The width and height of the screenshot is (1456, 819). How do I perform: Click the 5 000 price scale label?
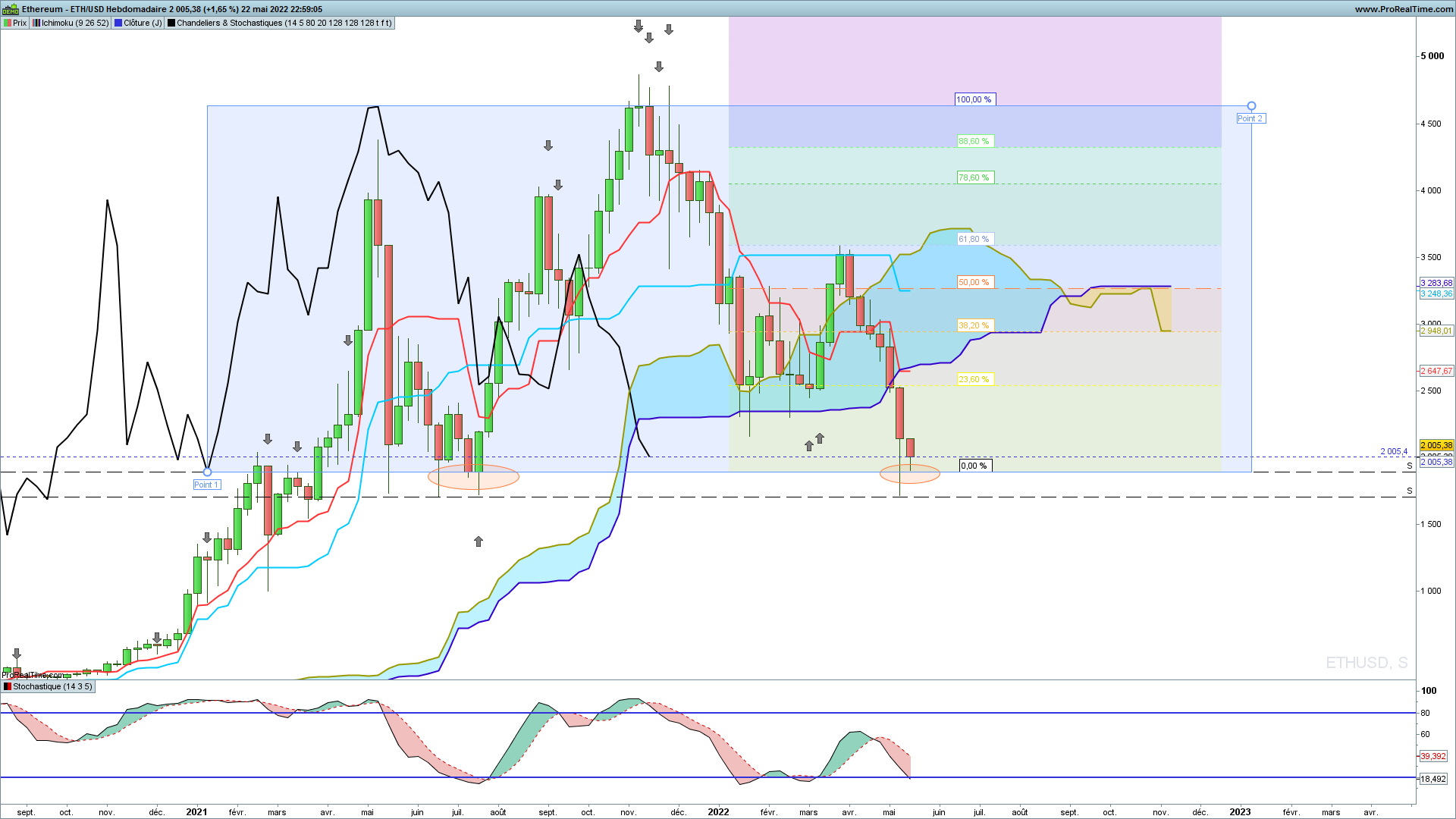point(1432,56)
